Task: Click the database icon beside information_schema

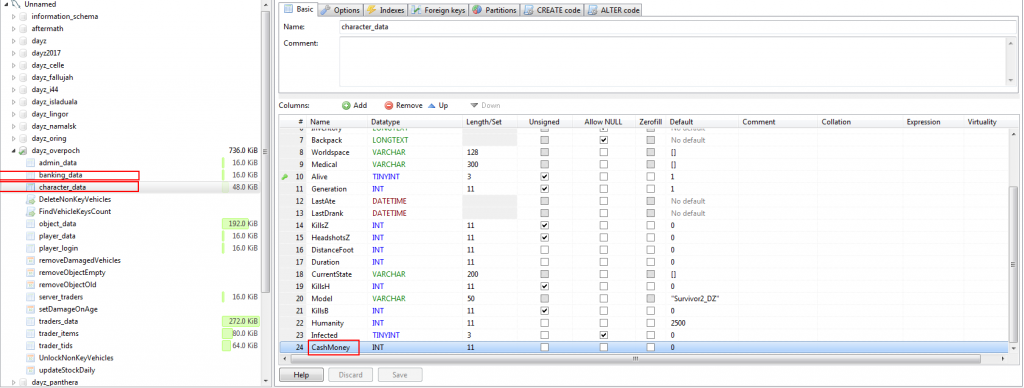Action: (23, 16)
